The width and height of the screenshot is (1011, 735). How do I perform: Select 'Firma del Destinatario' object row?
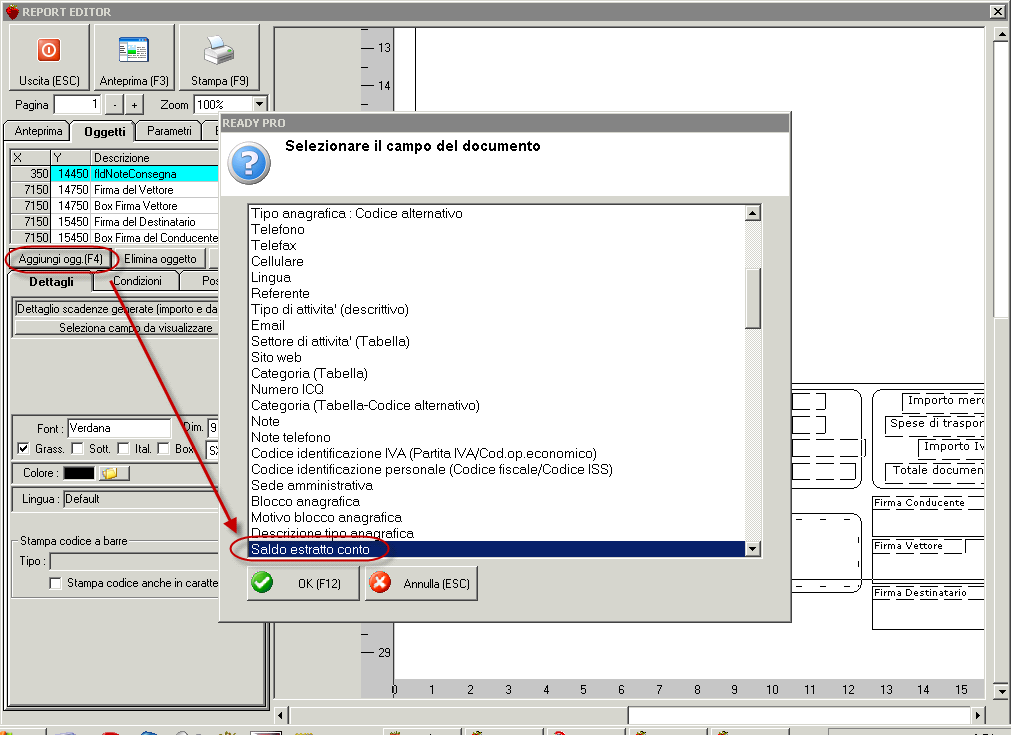coord(115,222)
